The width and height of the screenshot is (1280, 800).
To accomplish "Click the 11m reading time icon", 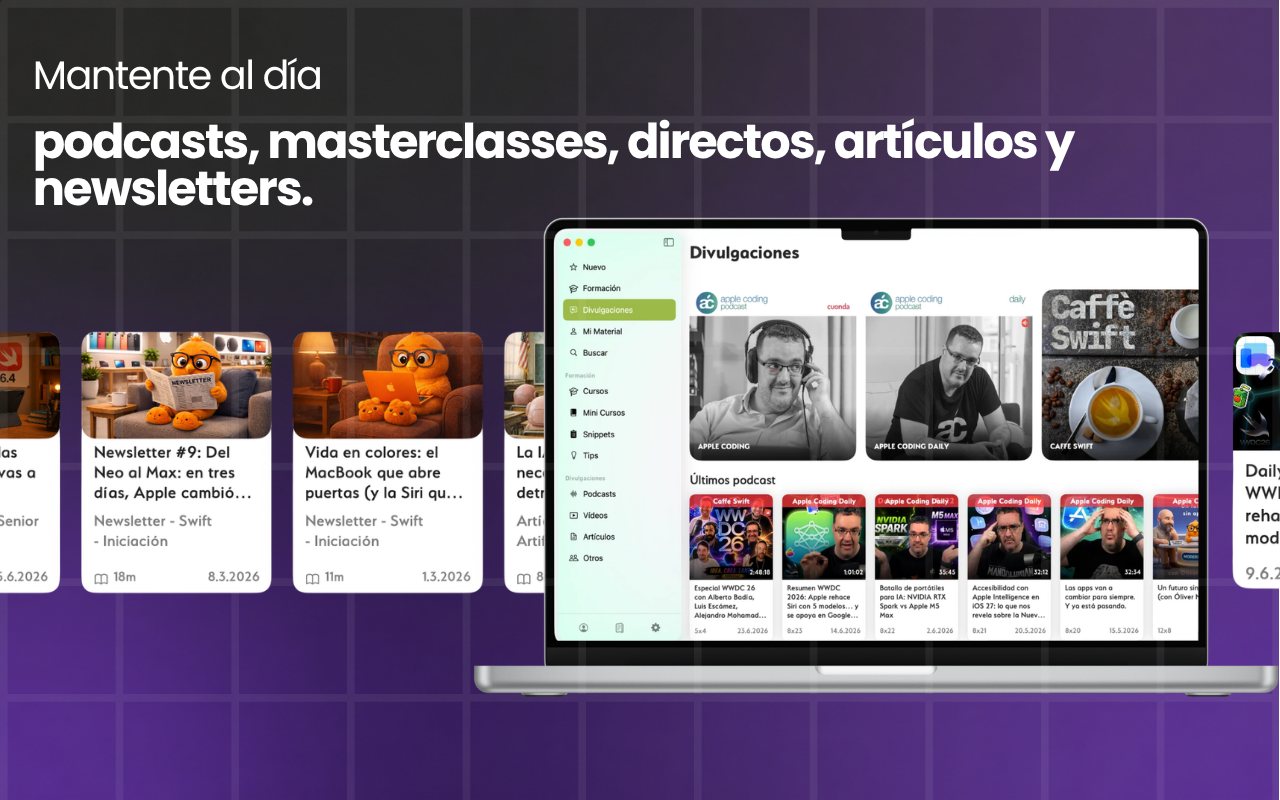I will 312,578.
